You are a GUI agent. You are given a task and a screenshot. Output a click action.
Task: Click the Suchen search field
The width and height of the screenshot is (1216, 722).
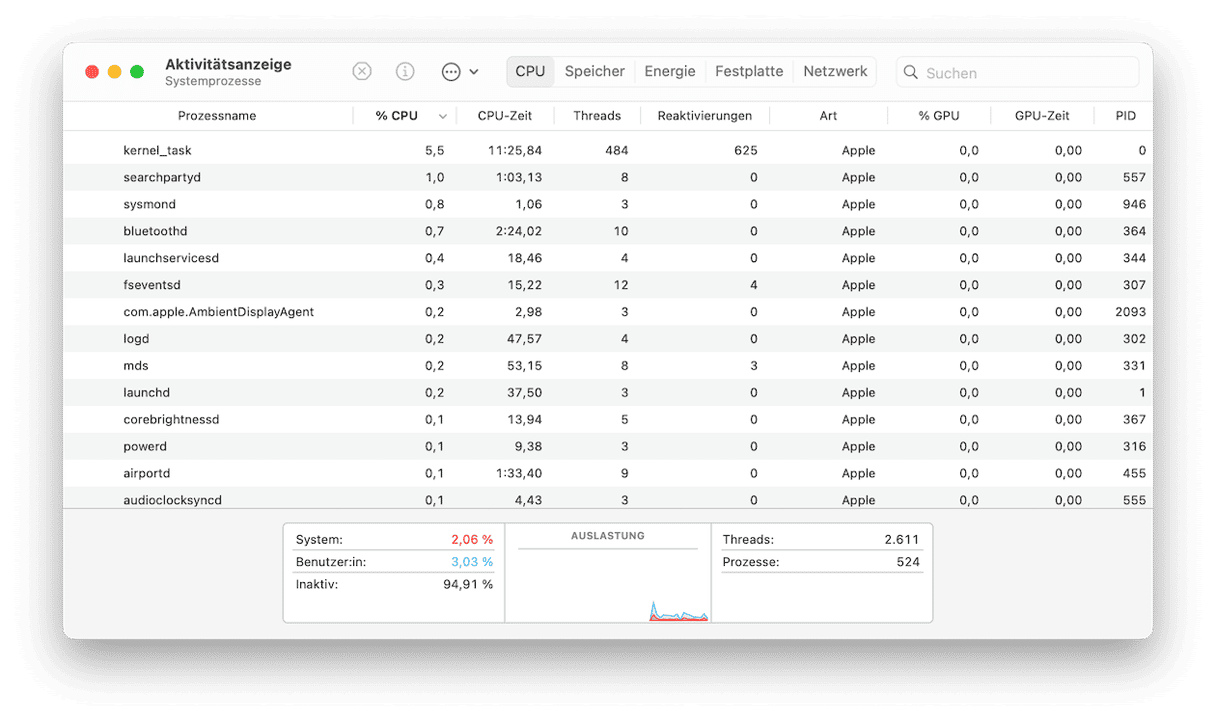1017,72
